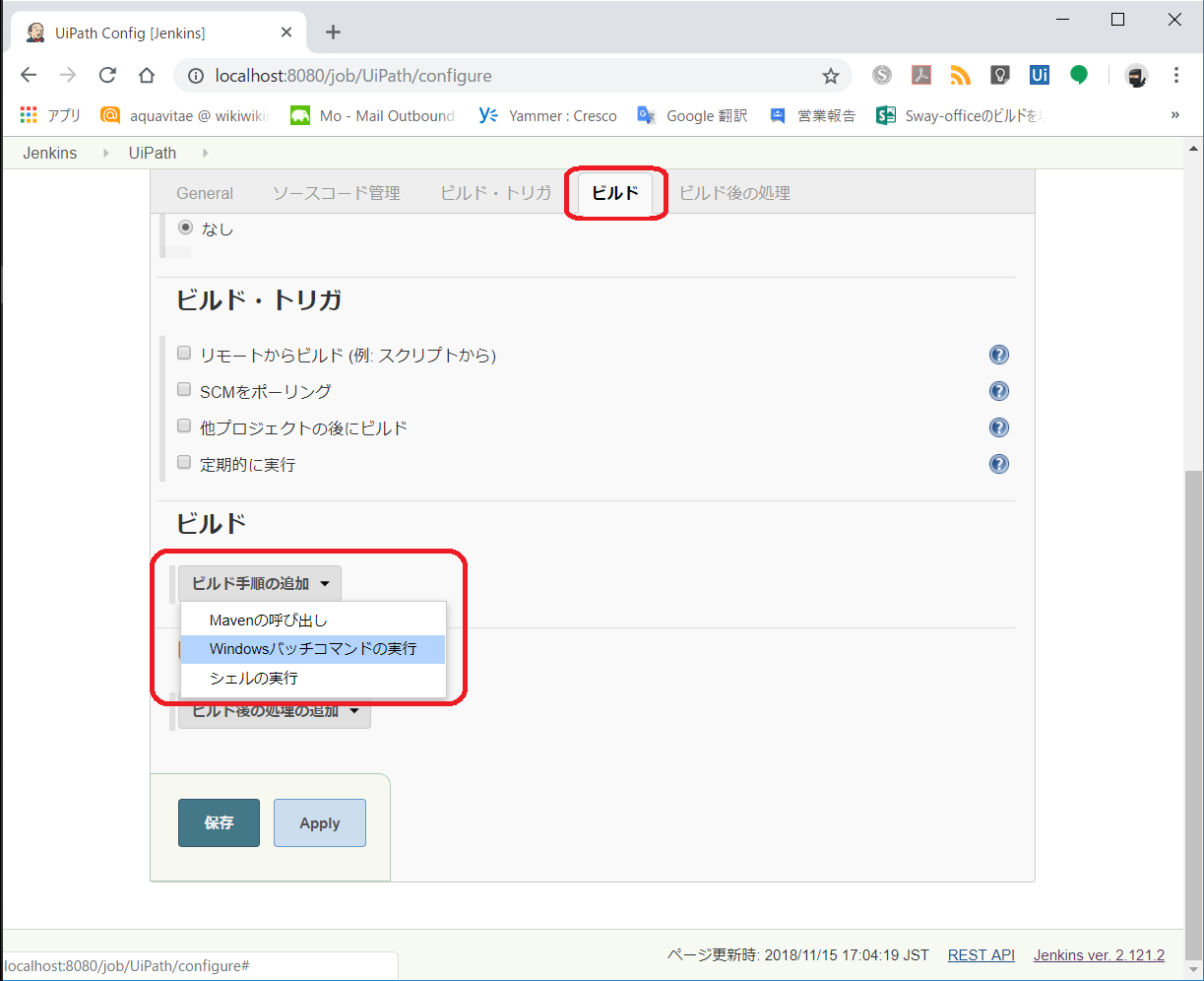Open a new browser tab
This screenshot has height=981, width=1204.
(333, 33)
